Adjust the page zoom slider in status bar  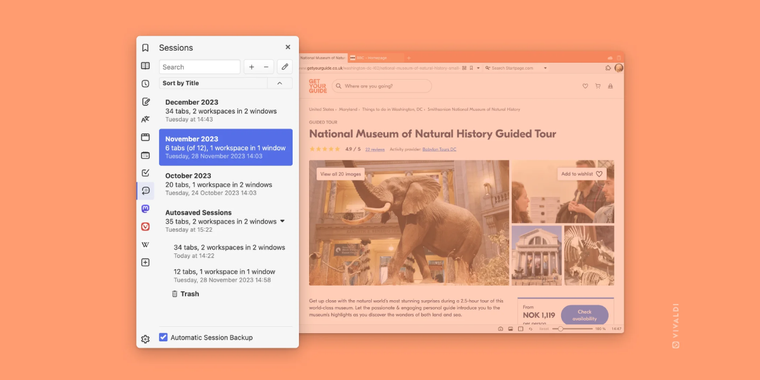pyautogui.click(x=572, y=329)
